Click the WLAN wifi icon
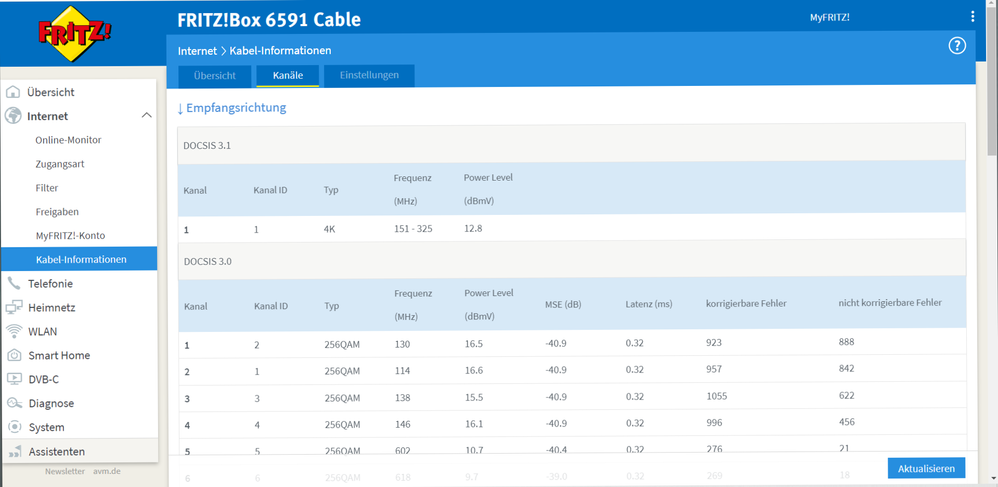 (14, 332)
